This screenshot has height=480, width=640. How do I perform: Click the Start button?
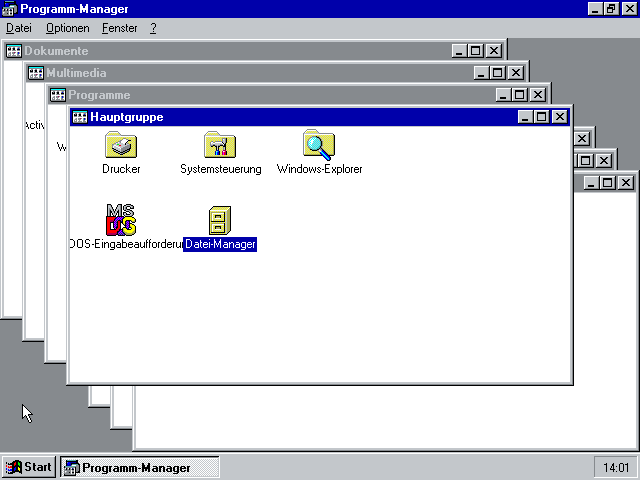pyautogui.click(x=29, y=467)
